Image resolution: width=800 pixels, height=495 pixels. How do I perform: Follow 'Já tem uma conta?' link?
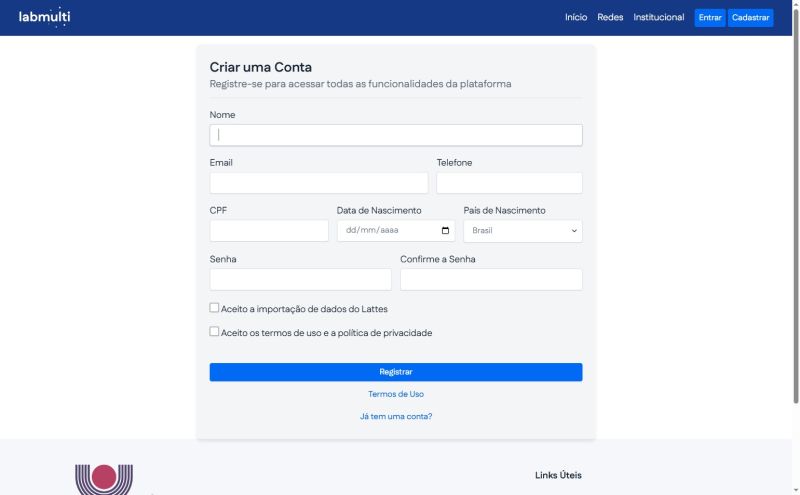396,416
